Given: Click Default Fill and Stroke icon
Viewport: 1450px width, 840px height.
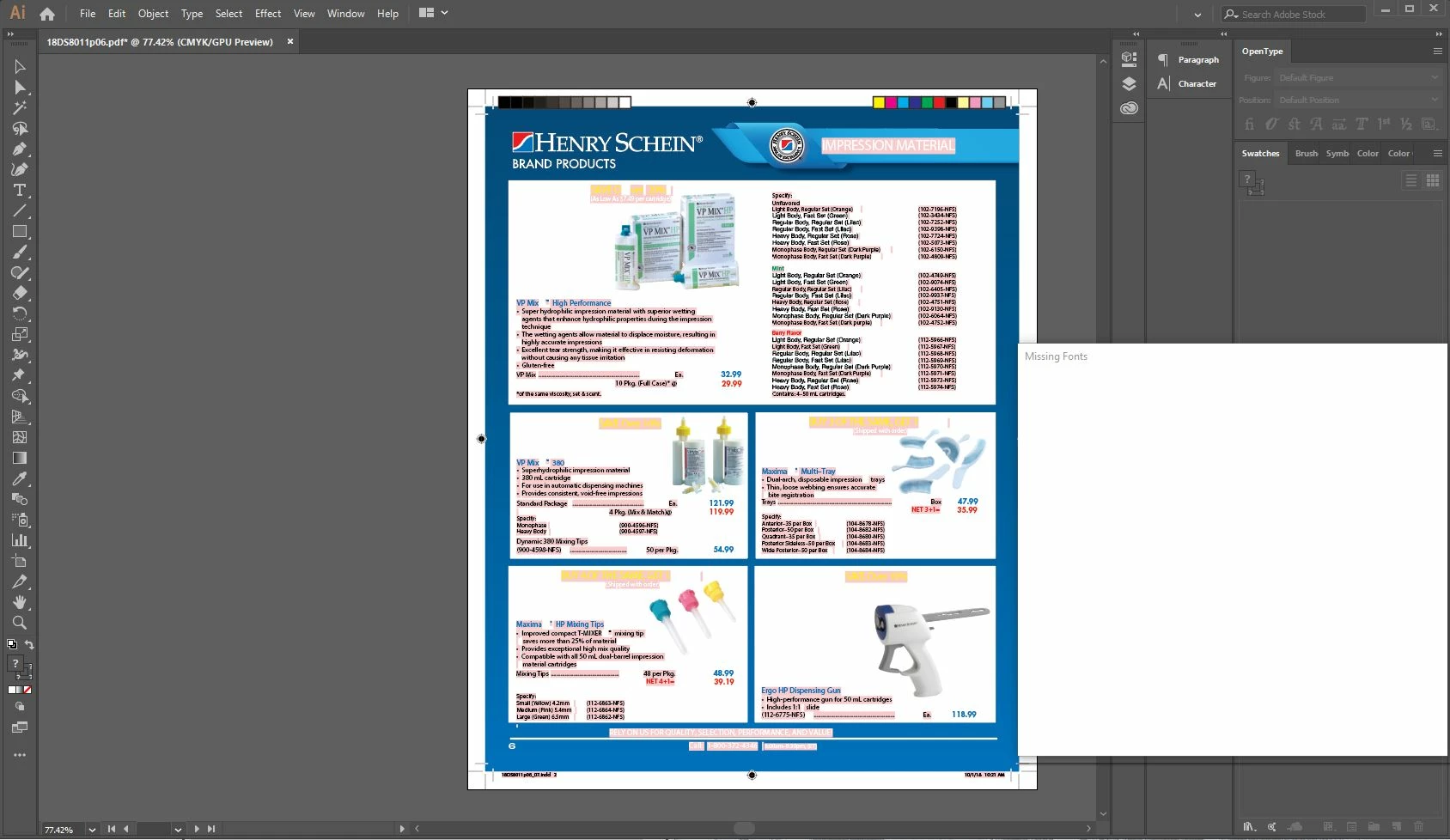Looking at the screenshot, I should [12, 644].
